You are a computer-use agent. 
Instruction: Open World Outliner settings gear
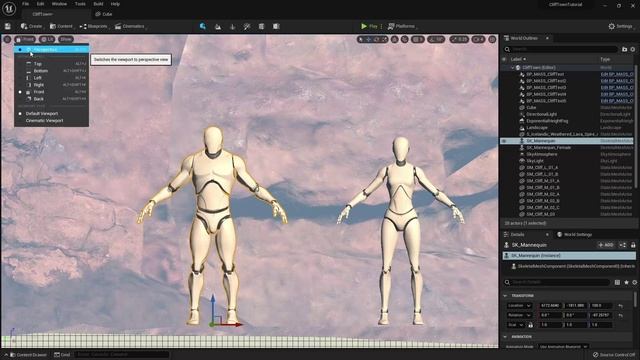(633, 49)
